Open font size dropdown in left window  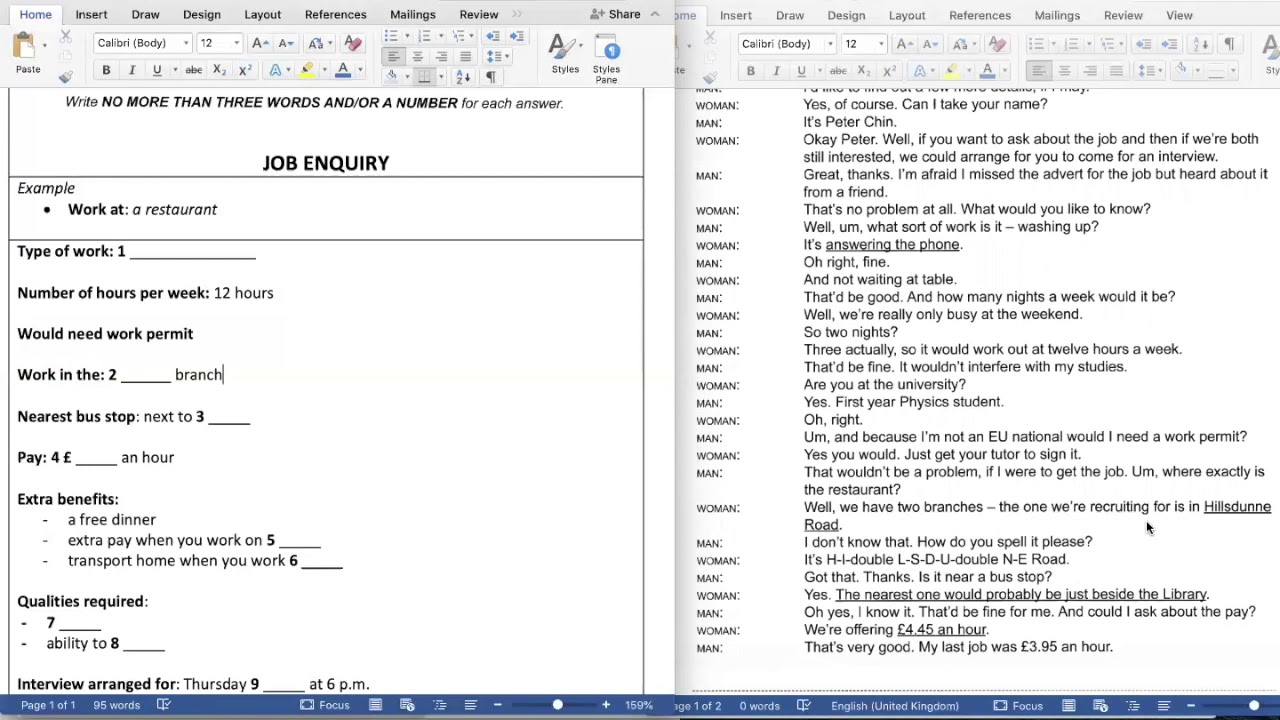pos(236,43)
